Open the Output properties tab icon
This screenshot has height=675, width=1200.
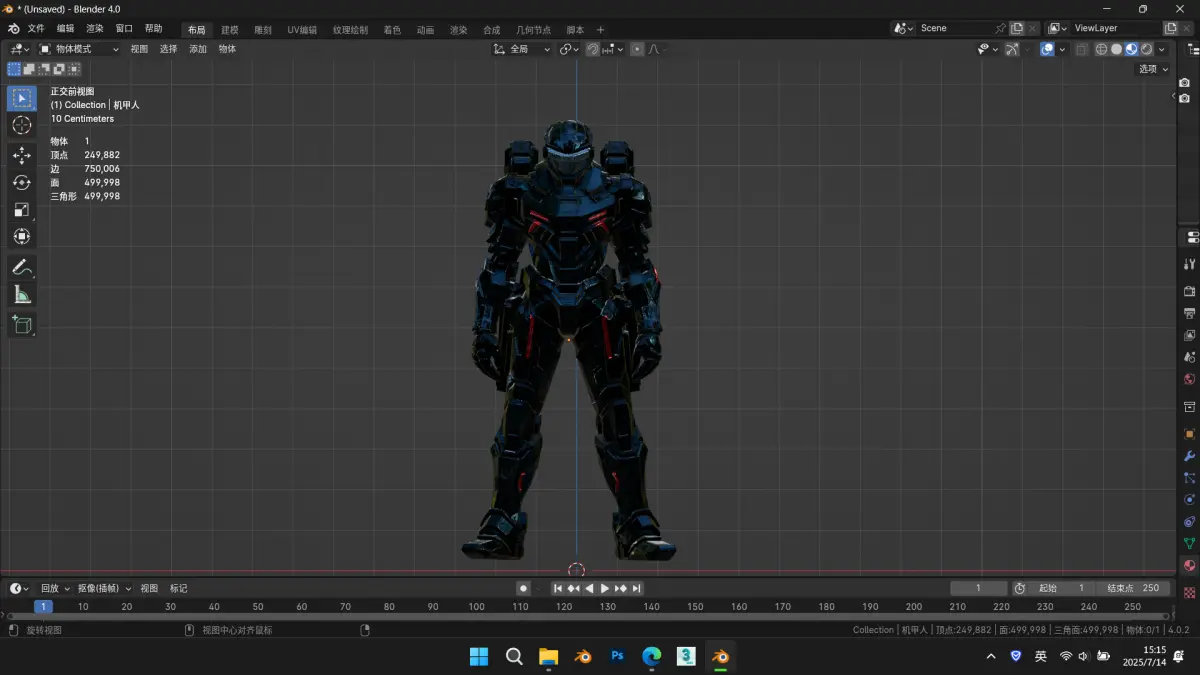click(x=1190, y=313)
